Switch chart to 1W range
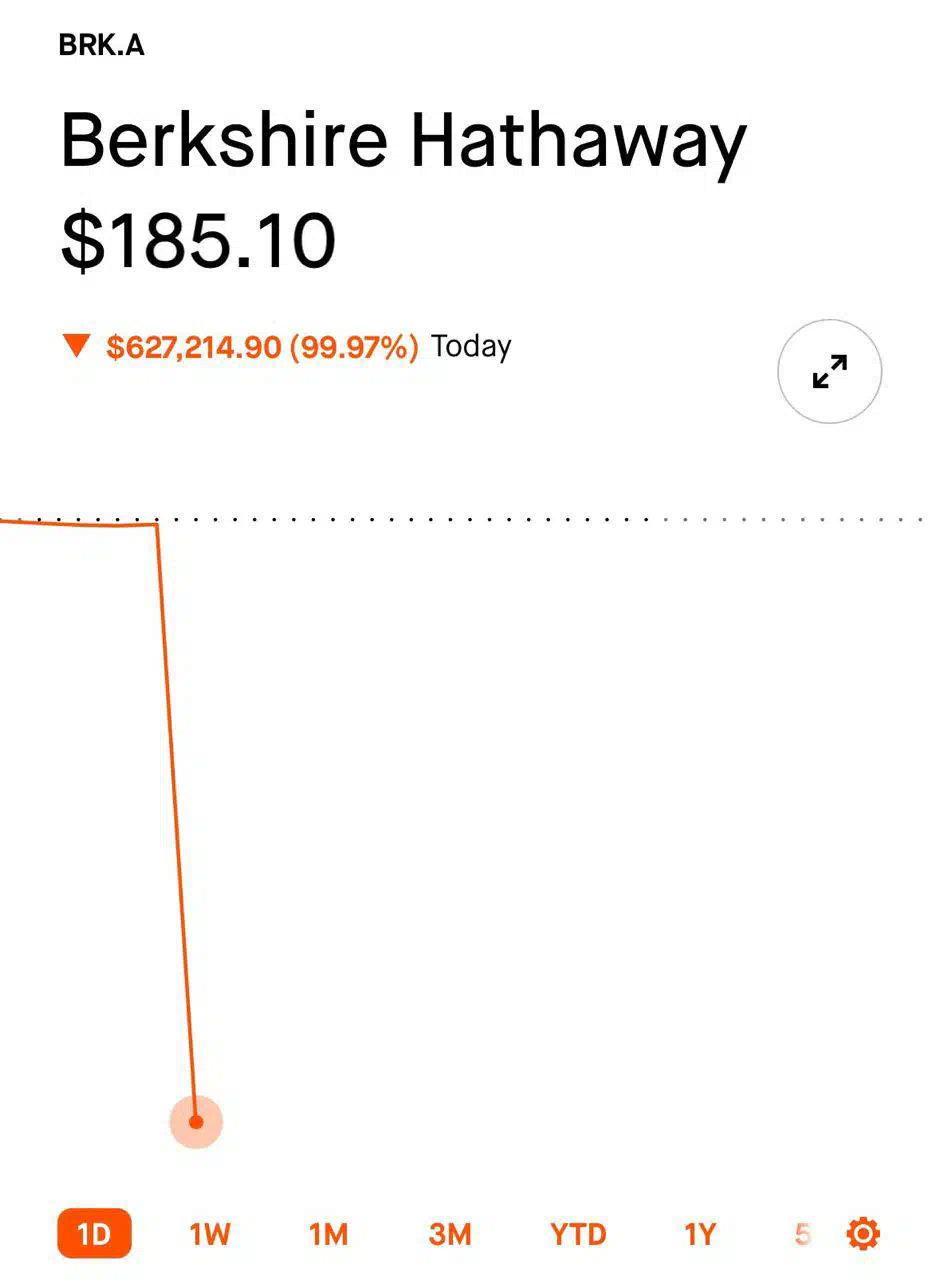 click(x=210, y=1235)
